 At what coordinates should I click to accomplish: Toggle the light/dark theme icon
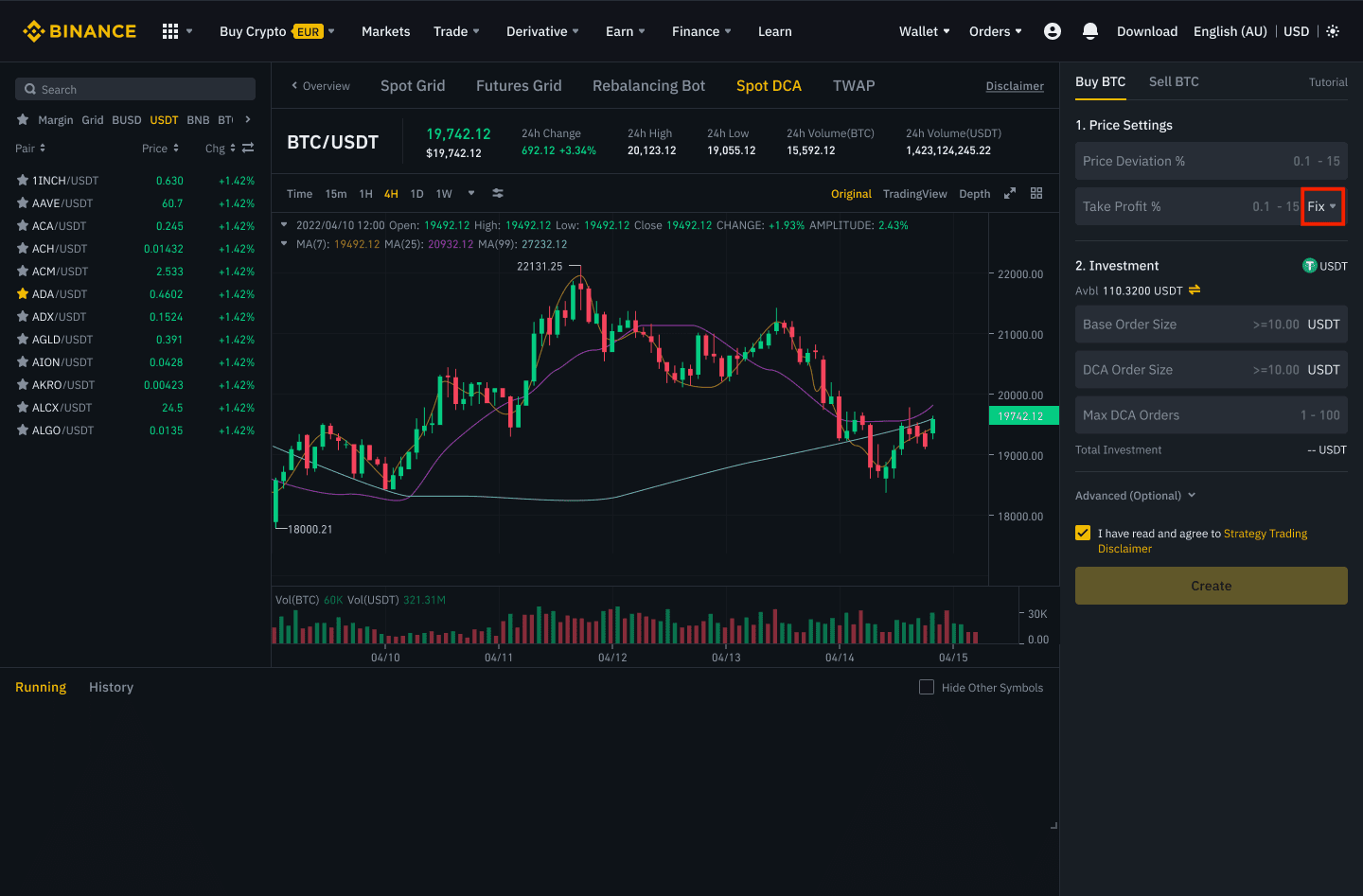1333,31
